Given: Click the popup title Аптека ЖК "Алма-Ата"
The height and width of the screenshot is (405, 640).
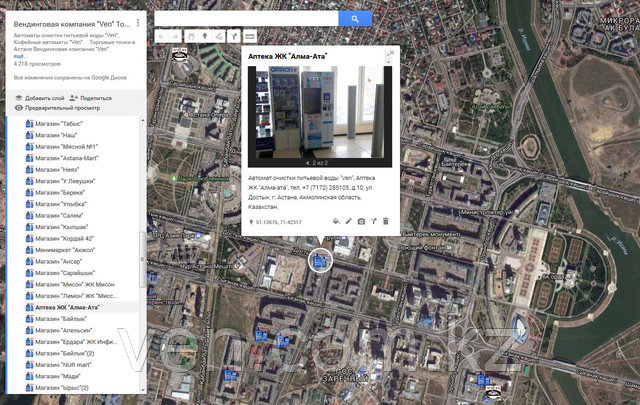Looking at the screenshot, I should [288, 56].
